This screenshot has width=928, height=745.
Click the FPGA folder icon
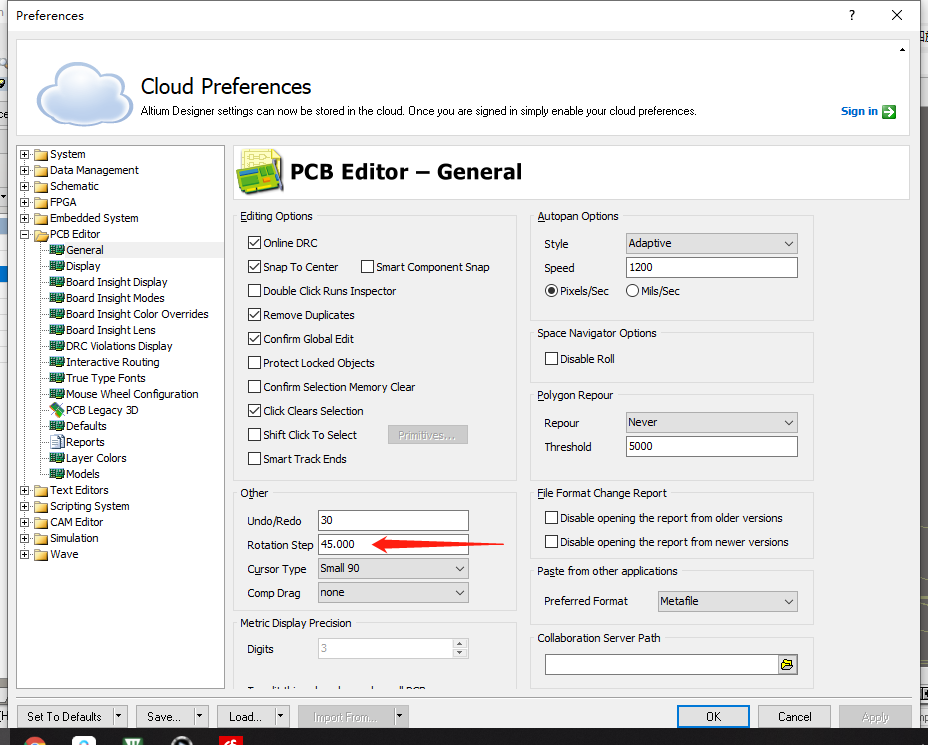pyautogui.click(x=41, y=202)
